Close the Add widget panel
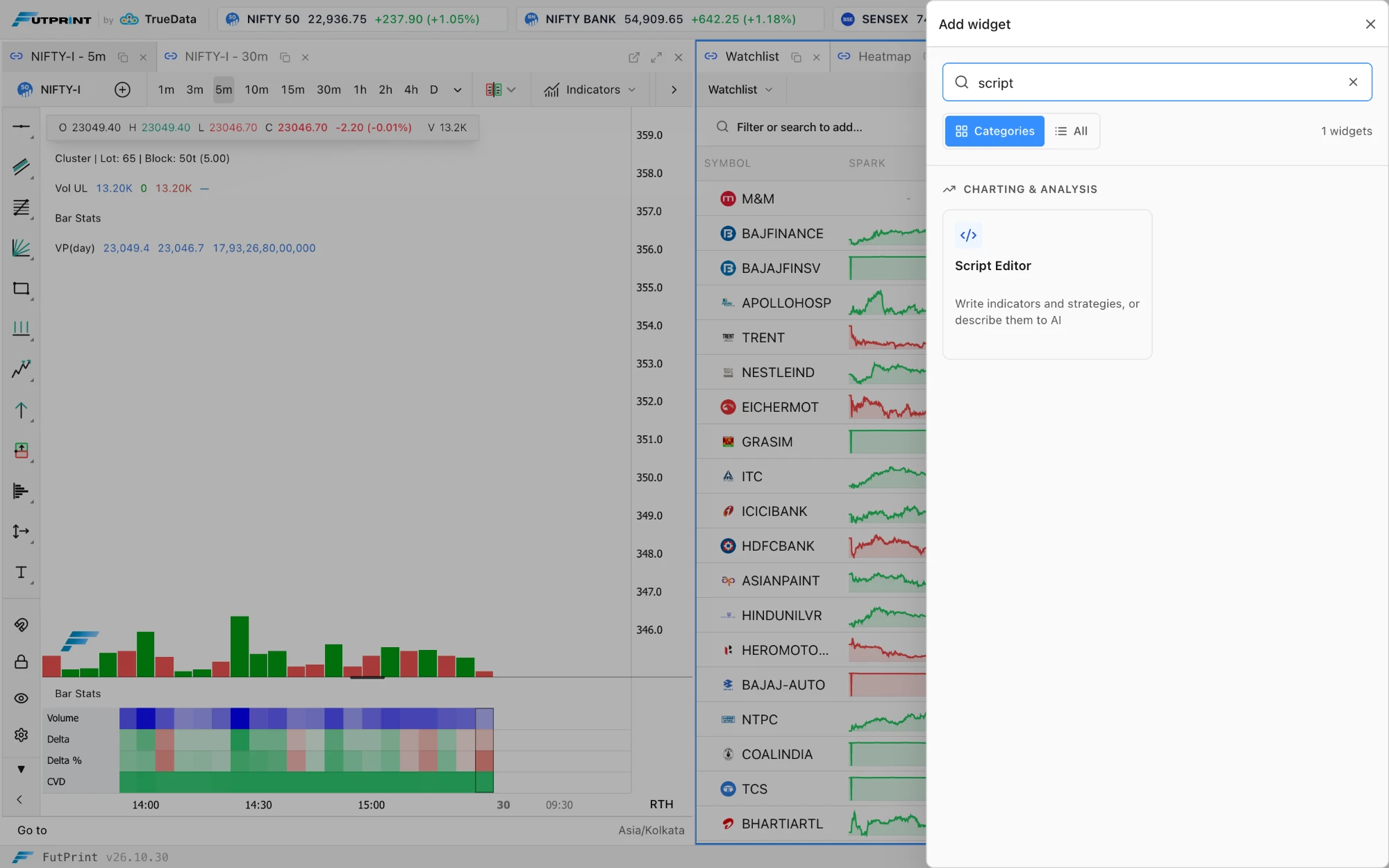The image size is (1389, 868). (x=1370, y=24)
